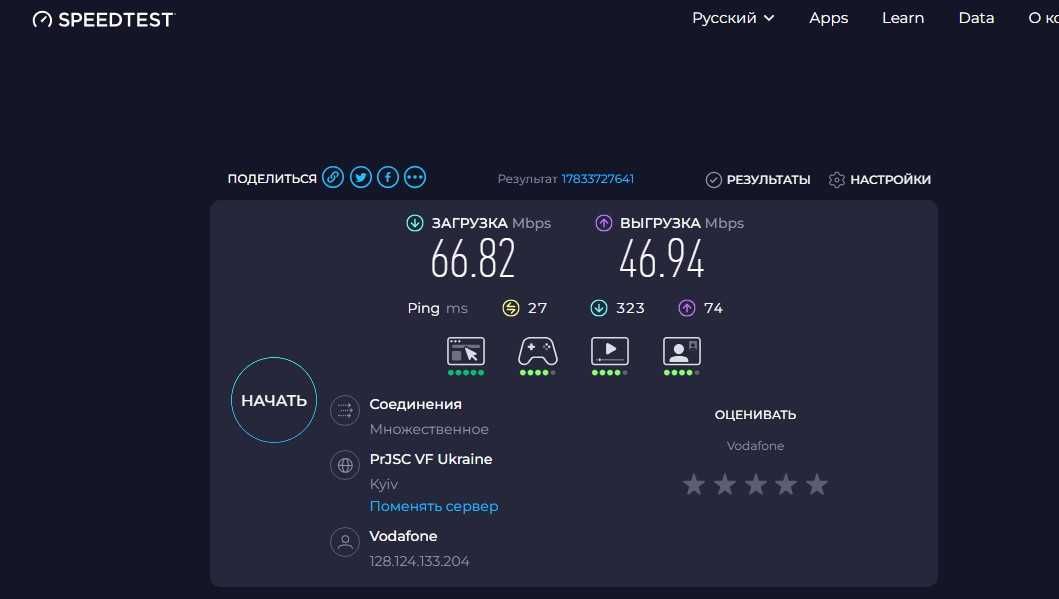Image resolution: width=1059 pixels, height=599 pixels.
Task: Click the yellow idle ping icon
Action: 511,308
